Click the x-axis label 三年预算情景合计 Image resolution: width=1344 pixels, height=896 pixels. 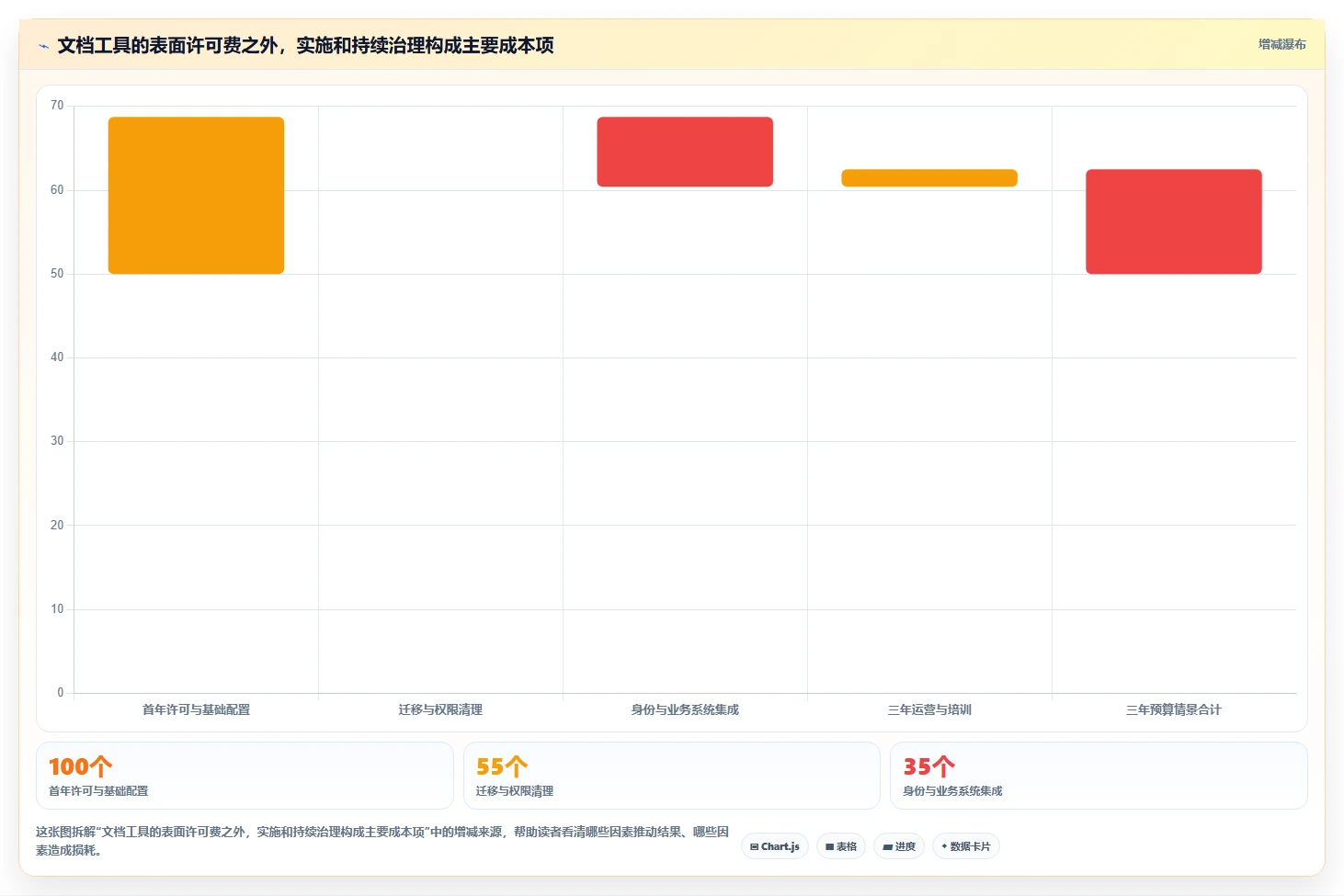[x=1174, y=709]
